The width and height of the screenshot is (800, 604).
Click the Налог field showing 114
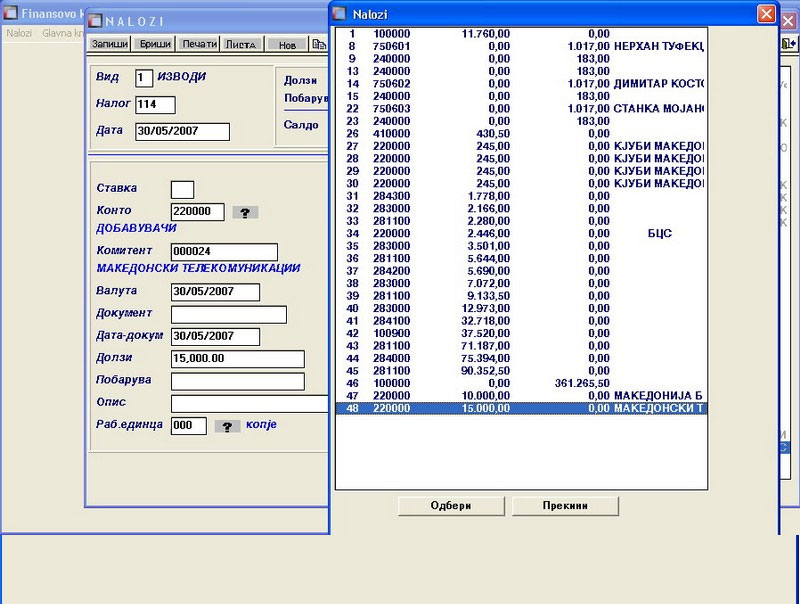click(155, 105)
